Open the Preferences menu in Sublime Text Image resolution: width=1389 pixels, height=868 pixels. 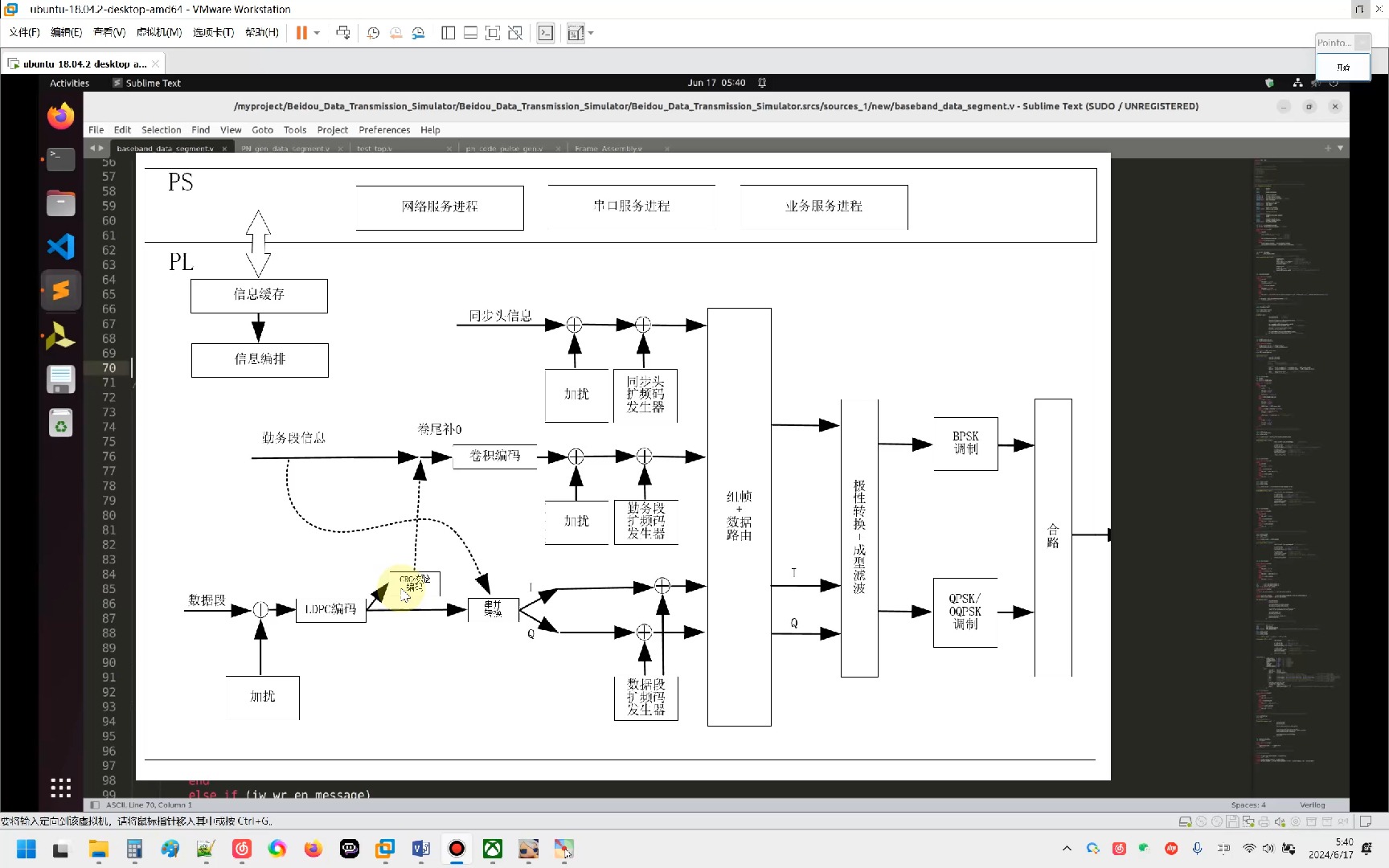coord(384,129)
